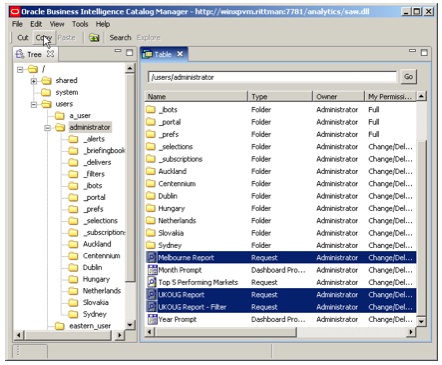Expand the shared folder node
Viewport: 442px width, 365px height.
point(34,81)
